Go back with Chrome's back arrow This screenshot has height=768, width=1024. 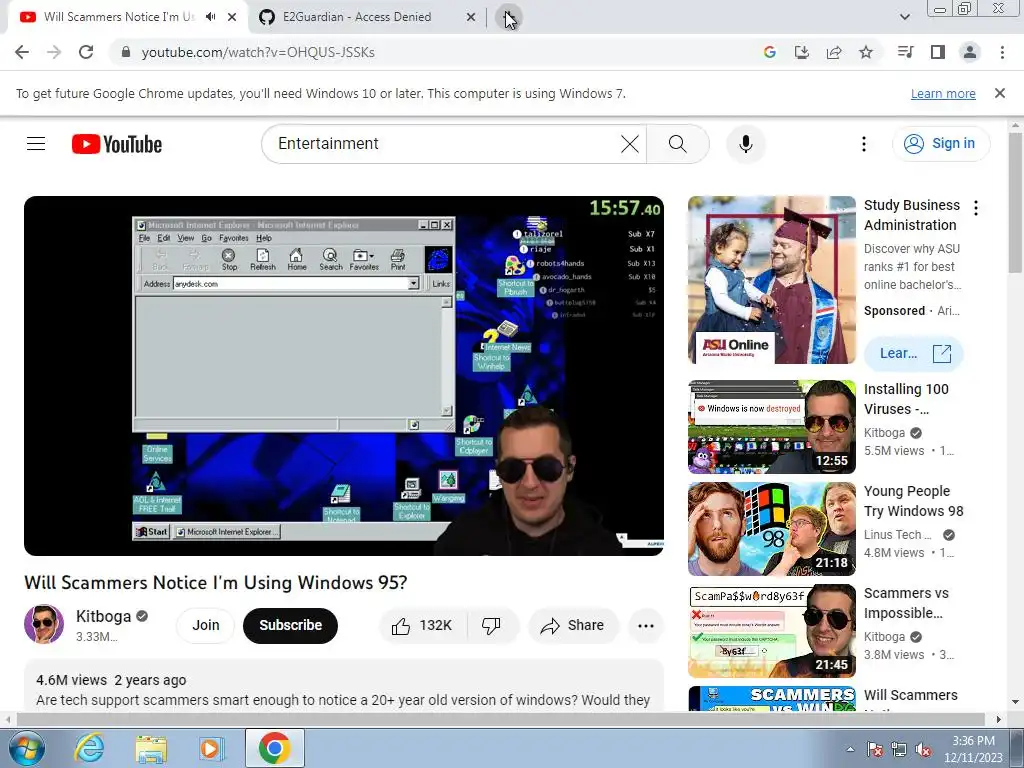(x=22, y=52)
